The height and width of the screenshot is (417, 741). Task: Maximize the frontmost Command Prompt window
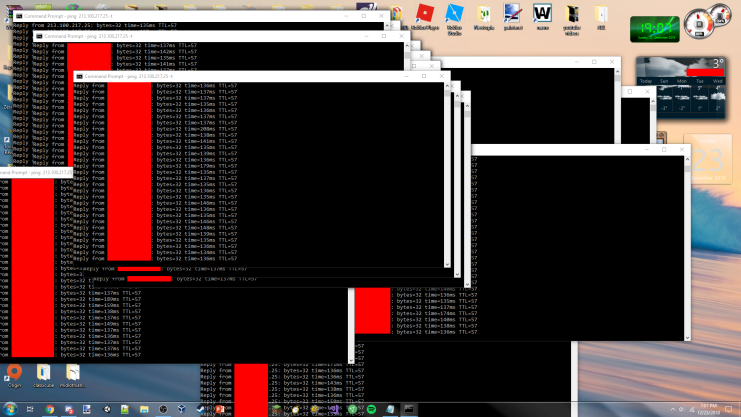[x=424, y=76]
